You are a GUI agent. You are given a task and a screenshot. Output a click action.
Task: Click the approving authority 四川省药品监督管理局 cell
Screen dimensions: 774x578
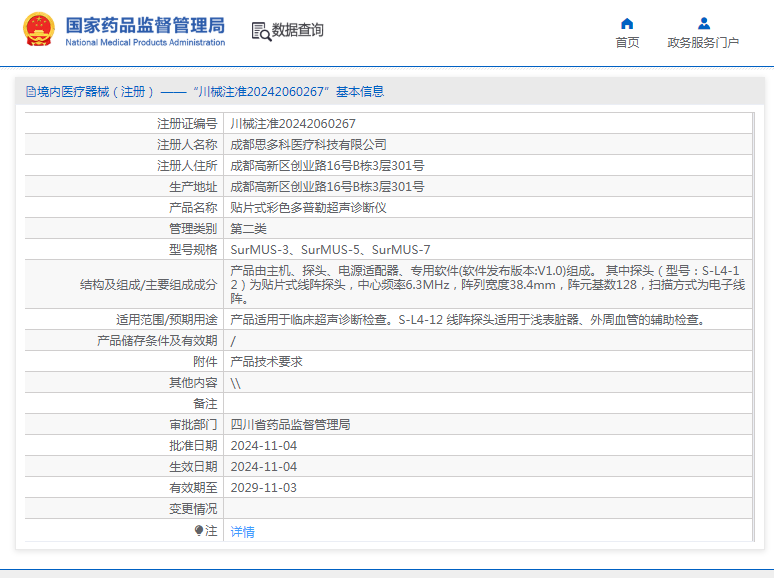[290, 425]
